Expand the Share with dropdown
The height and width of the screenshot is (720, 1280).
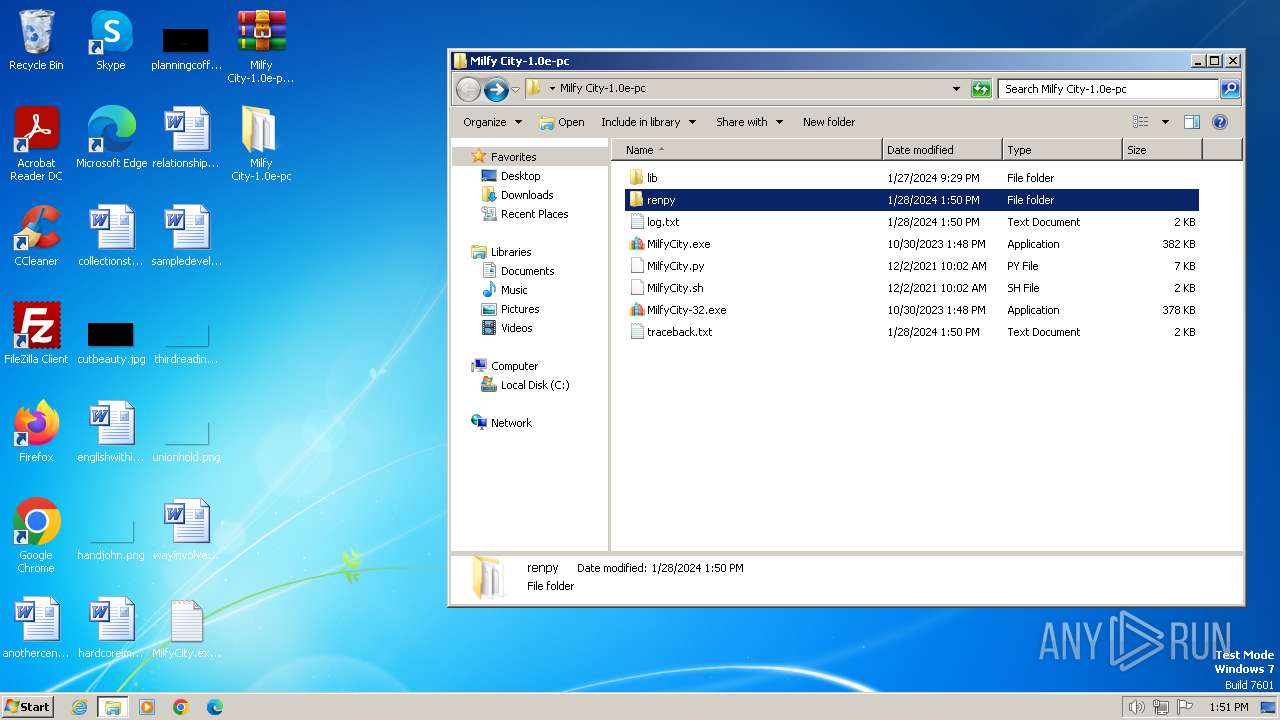pyautogui.click(x=748, y=122)
